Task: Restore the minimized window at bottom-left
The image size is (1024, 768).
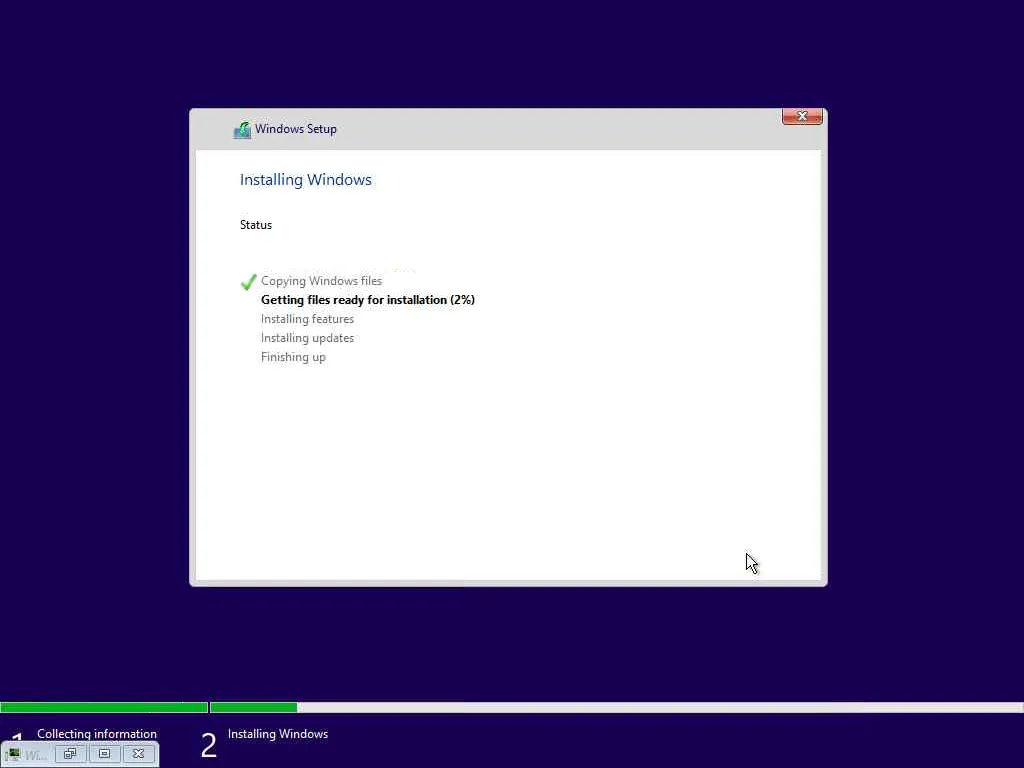Action: [x=71, y=754]
